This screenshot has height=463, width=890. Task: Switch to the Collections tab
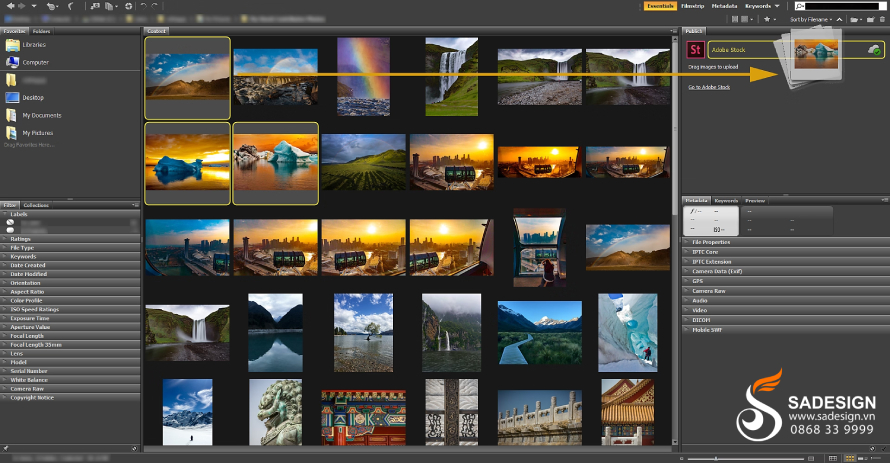click(x=36, y=205)
